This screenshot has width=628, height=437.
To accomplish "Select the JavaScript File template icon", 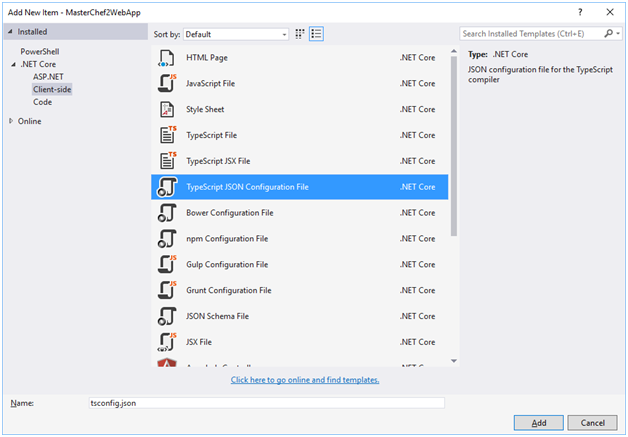I will 167,83.
